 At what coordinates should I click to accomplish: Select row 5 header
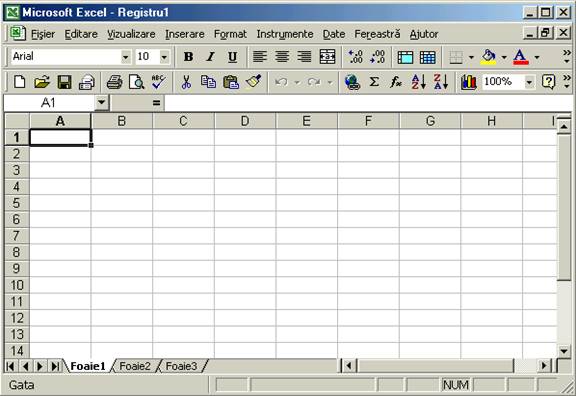pos(17,203)
